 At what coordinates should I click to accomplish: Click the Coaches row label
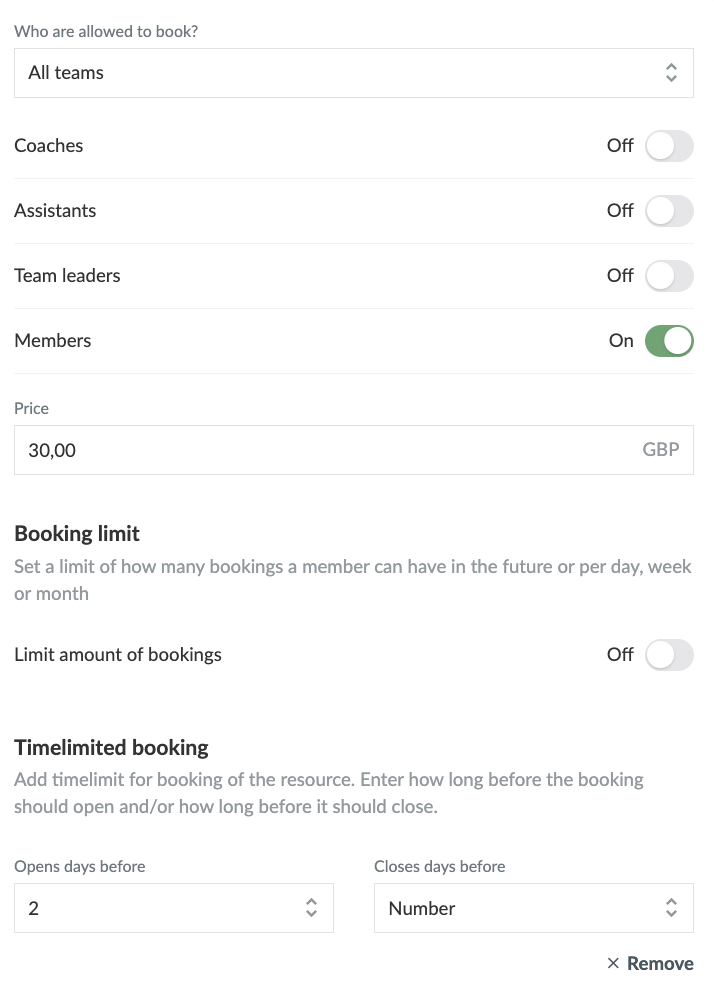tap(49, 146)
